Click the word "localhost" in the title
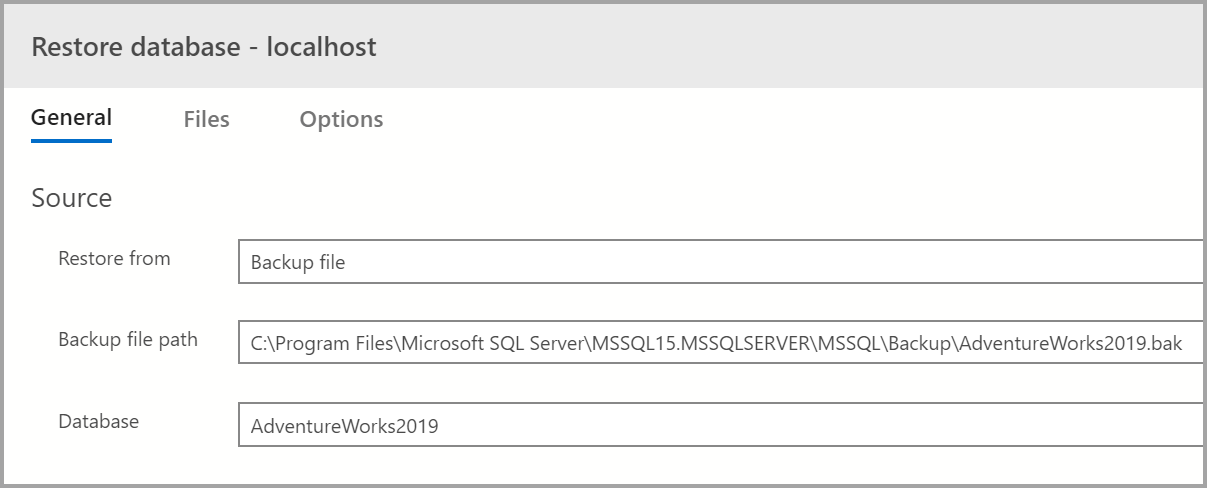 (321, 47)
